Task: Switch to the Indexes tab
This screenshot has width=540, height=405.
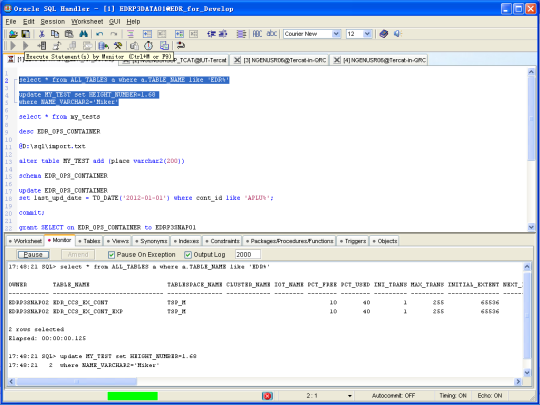Action: point(186,241)
